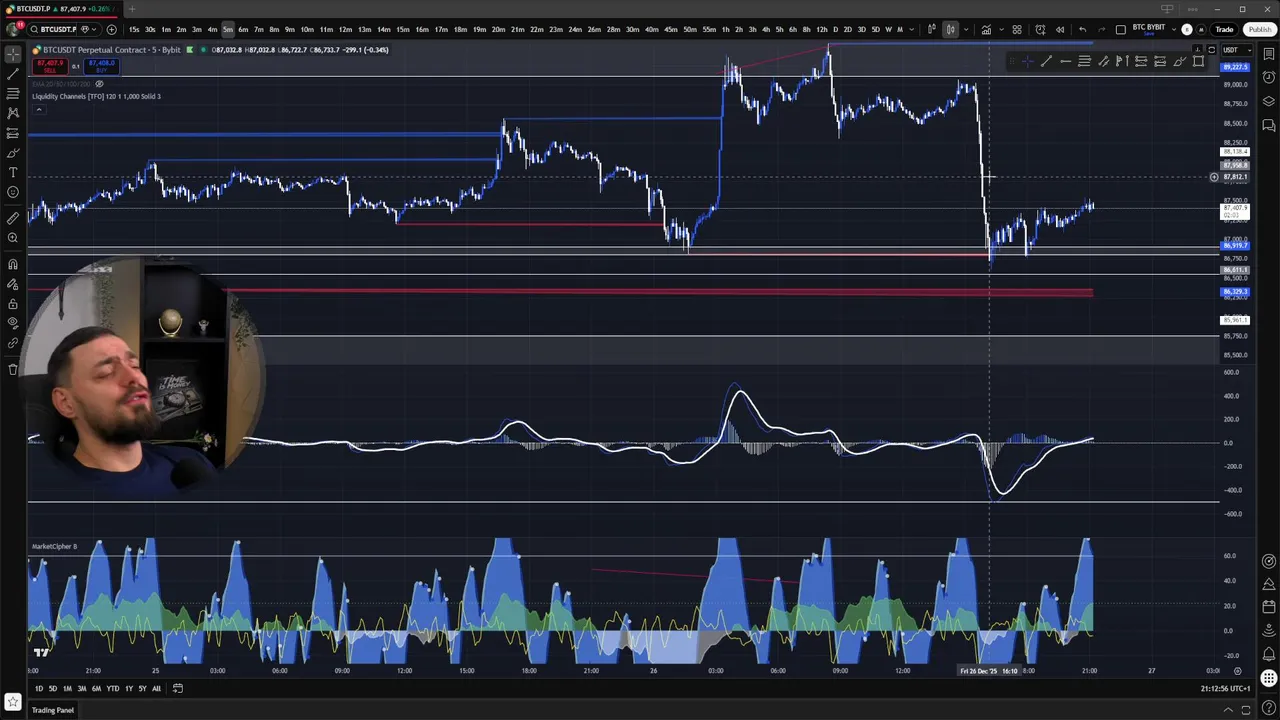Select the 1D date range
This screenshot has height=720, width=1280.
coord(39,688)
